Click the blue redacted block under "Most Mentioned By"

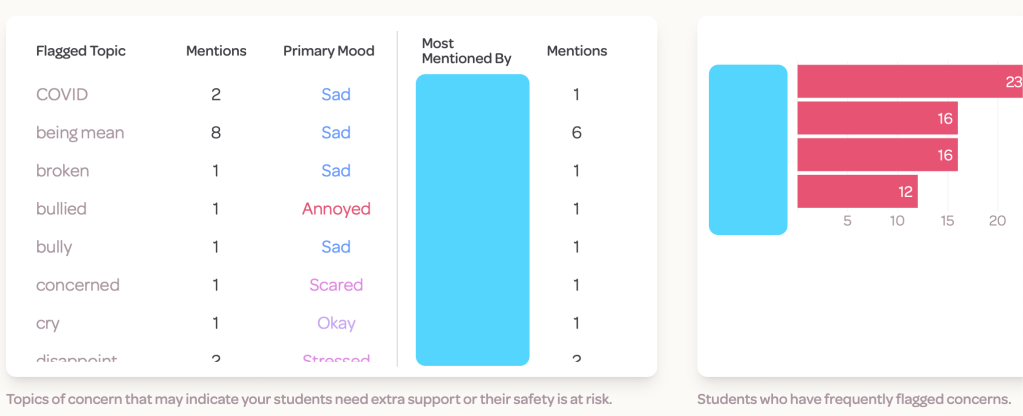[472, 220]
